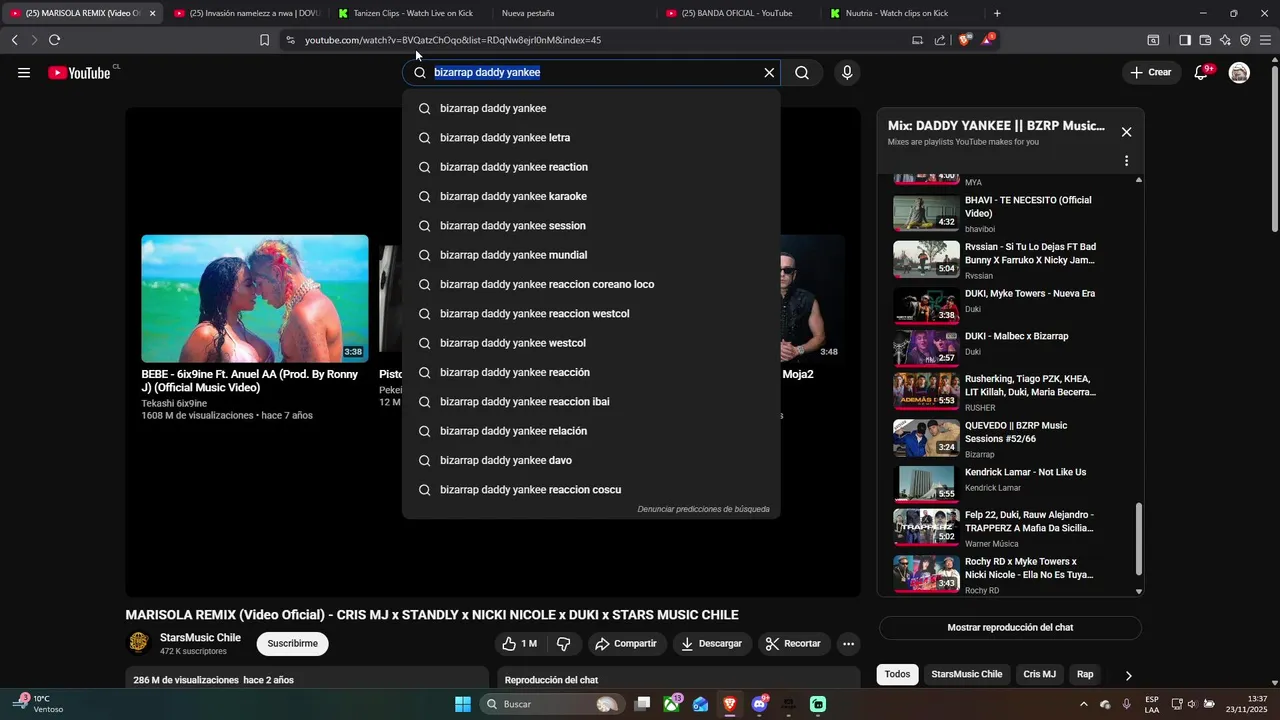Viewport: 1280px width, 720px height.
Task: Show hidden system tray icons chevron
Action: click(1084, 704)
